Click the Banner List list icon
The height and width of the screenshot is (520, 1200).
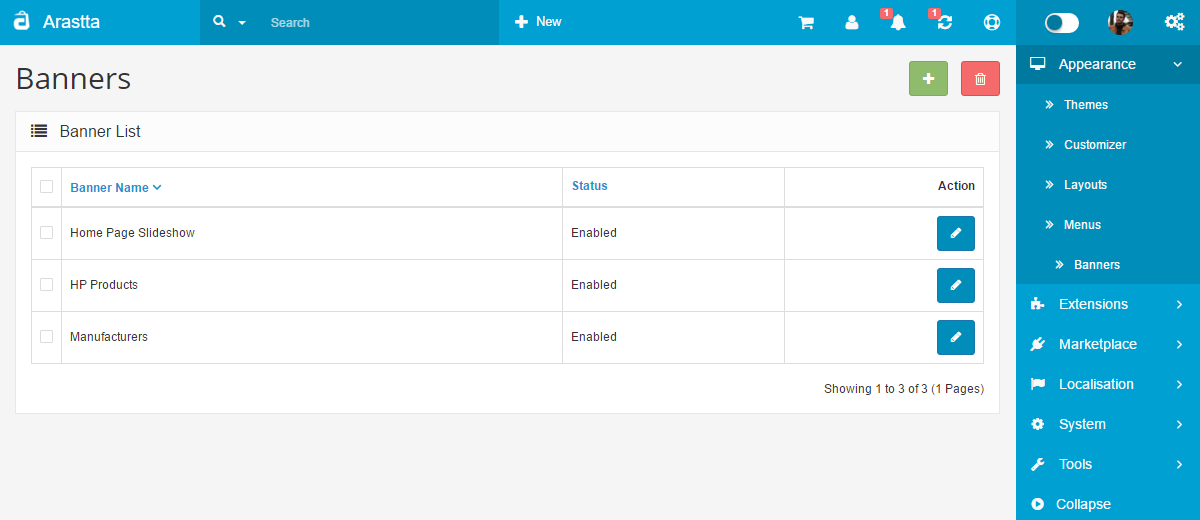(39, 131)
